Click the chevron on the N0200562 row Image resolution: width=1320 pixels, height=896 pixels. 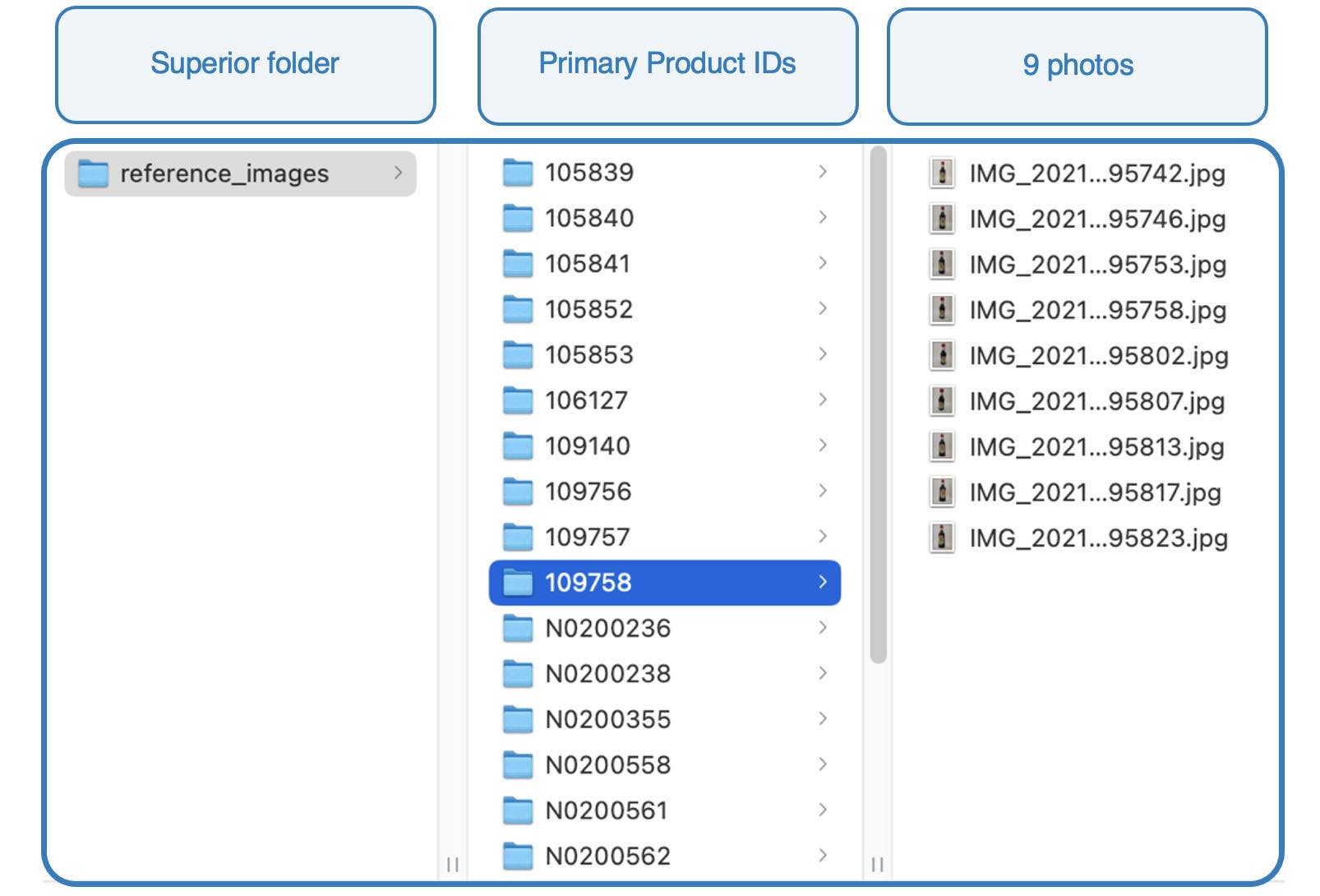823,856
